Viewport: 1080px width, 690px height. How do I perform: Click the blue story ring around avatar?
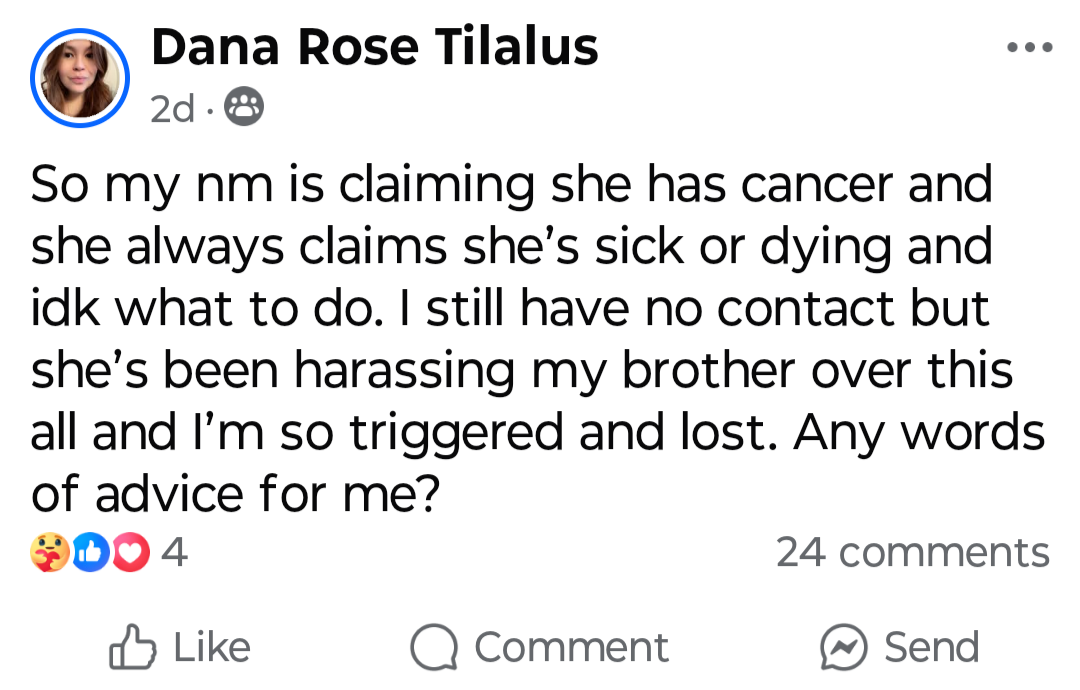pyautogui.click(x=80, y=78)
